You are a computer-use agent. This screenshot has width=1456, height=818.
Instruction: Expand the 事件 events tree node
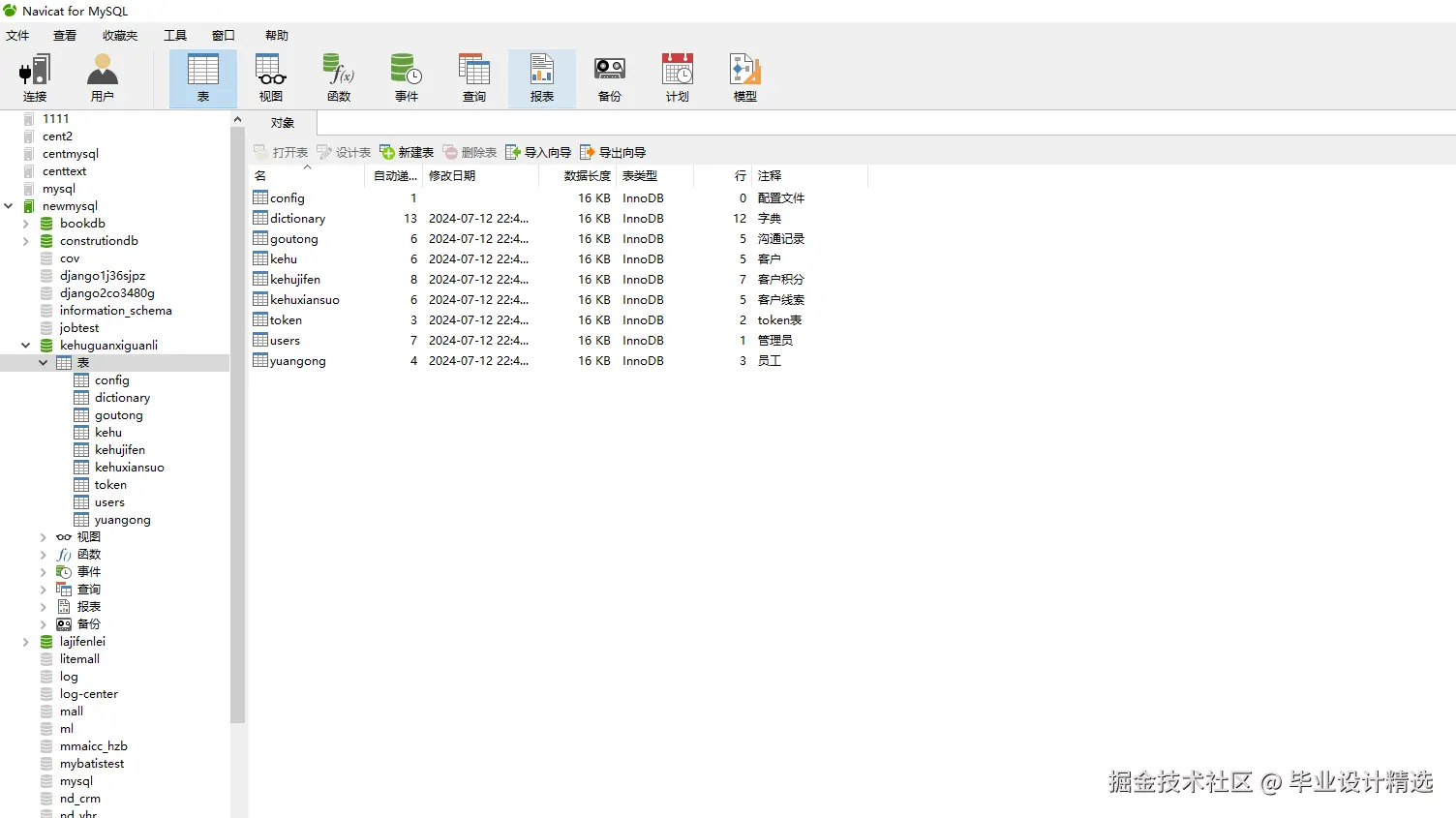[x=44, y=572]
